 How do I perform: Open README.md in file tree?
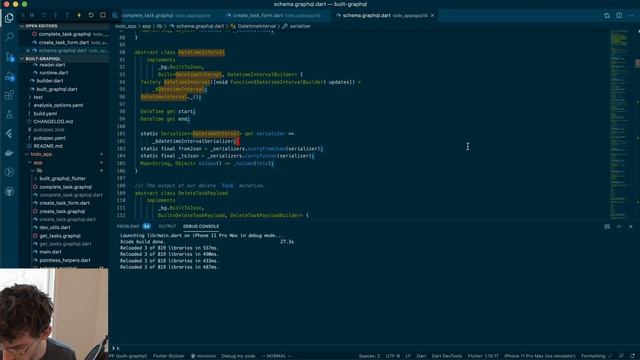(x=47, y=146)
